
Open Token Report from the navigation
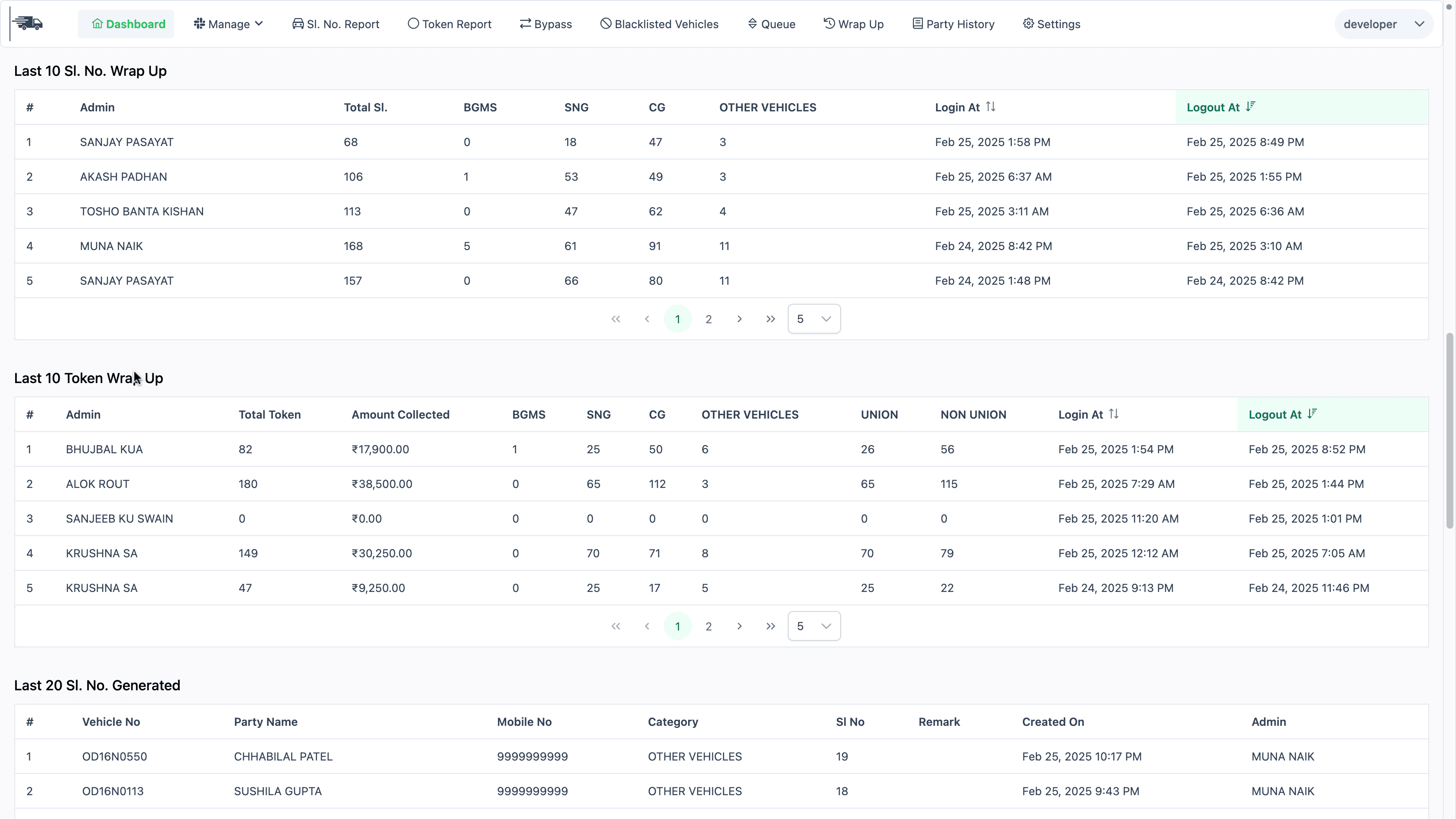click(x=450, y=24)
